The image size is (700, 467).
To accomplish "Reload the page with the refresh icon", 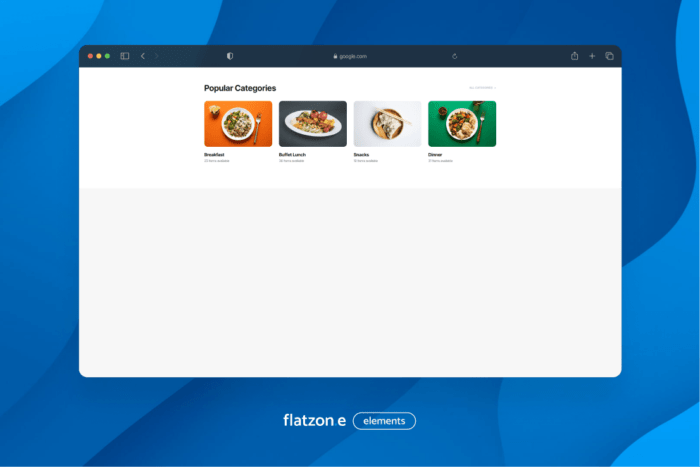I will click(x=455, y=56).
